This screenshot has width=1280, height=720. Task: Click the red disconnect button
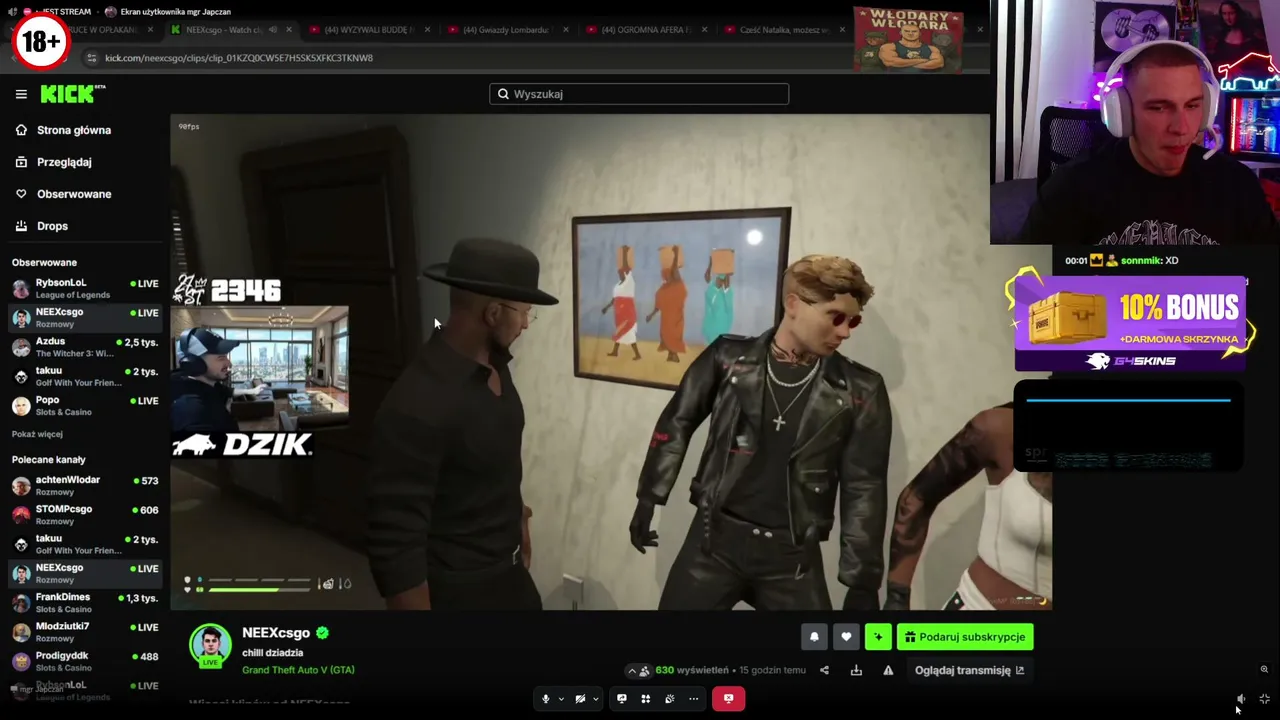pos(728,699)
